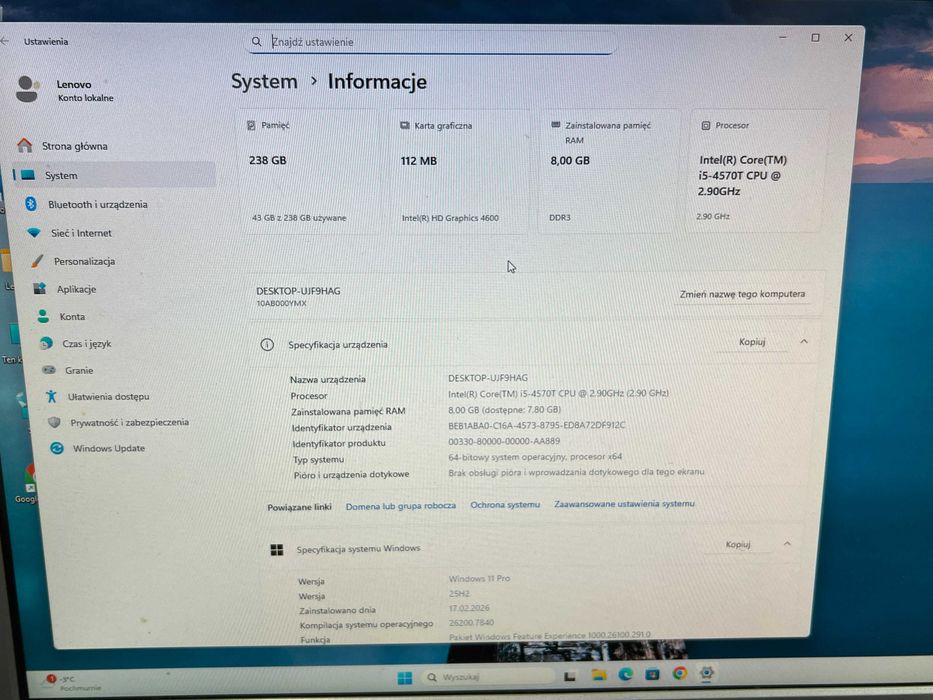933x700 pixels.
Task: Click the shield icon beside Prywatność
Action: click(54, 422)
